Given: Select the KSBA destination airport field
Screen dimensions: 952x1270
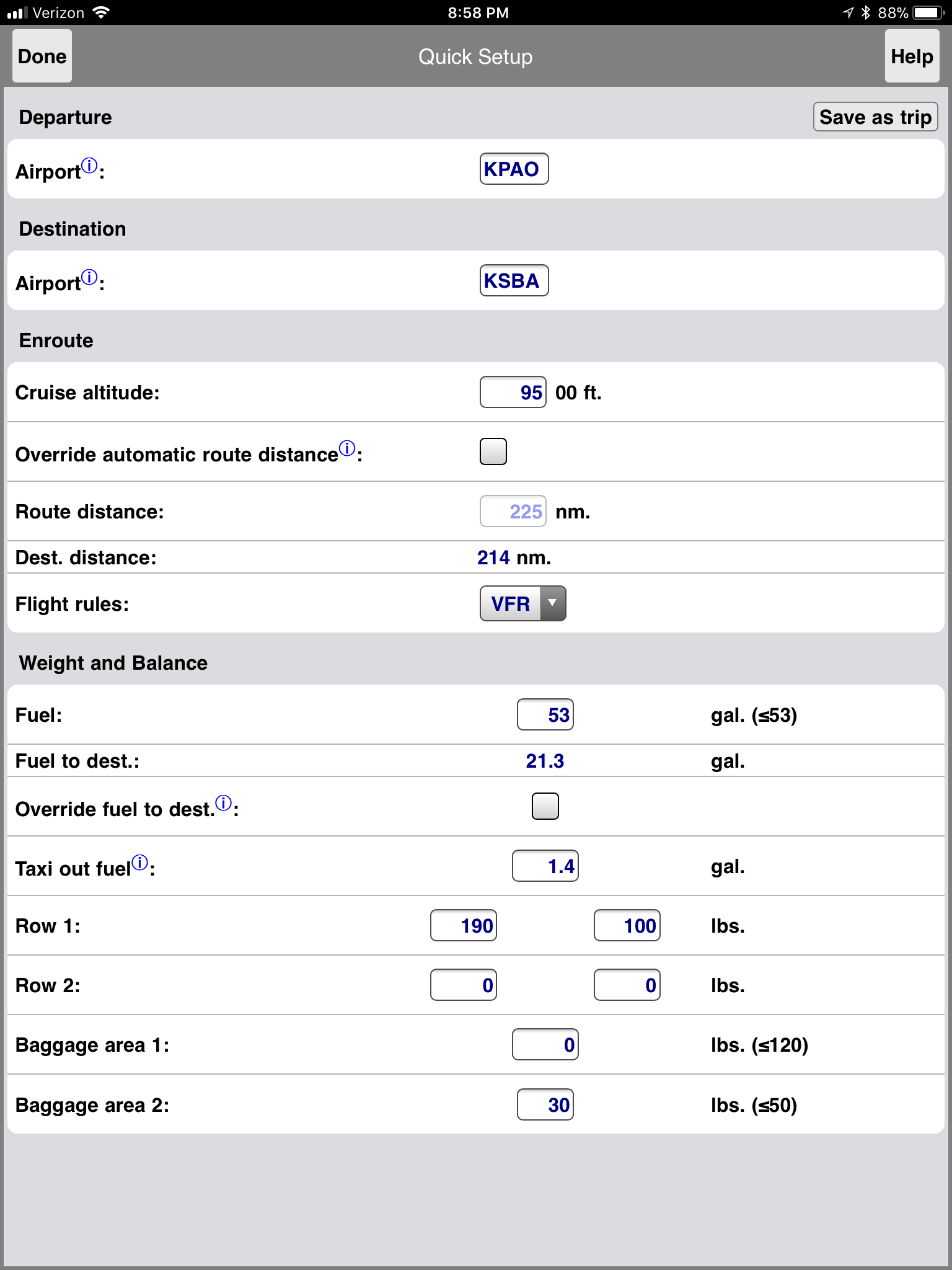Looking at the screenshot, I should (514, 280).
